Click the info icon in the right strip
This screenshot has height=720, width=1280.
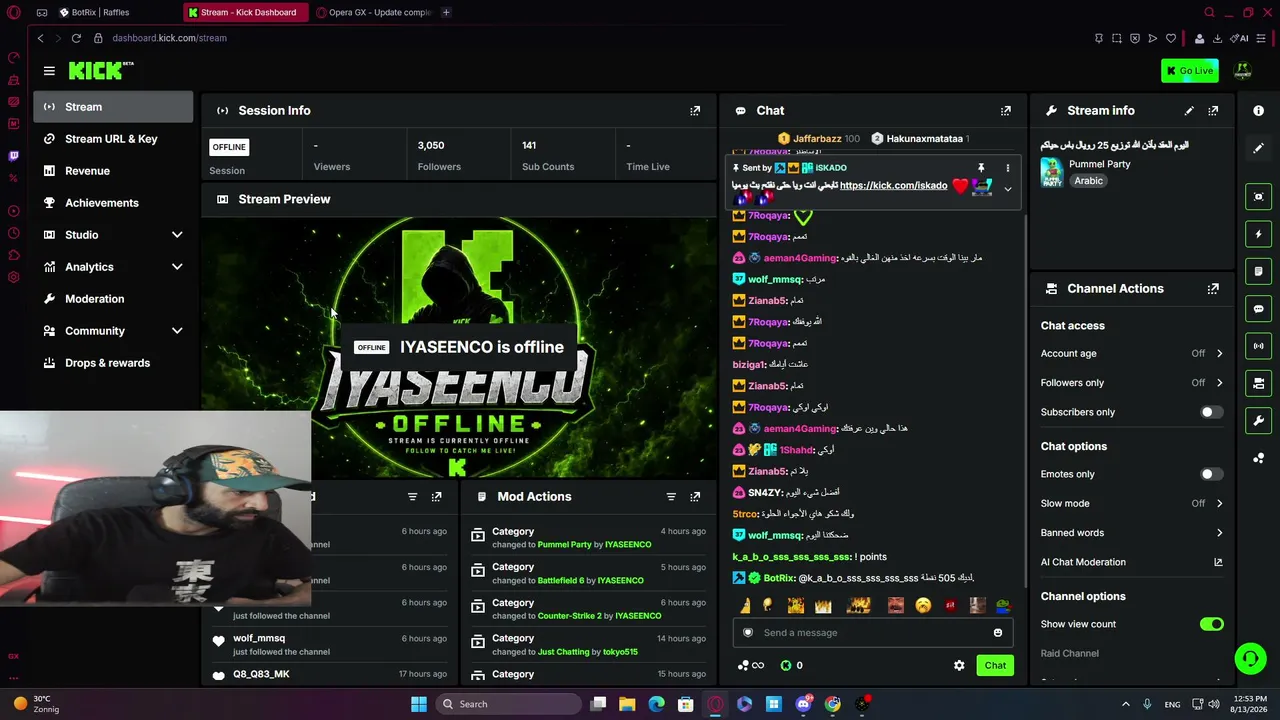point(1259,111)
